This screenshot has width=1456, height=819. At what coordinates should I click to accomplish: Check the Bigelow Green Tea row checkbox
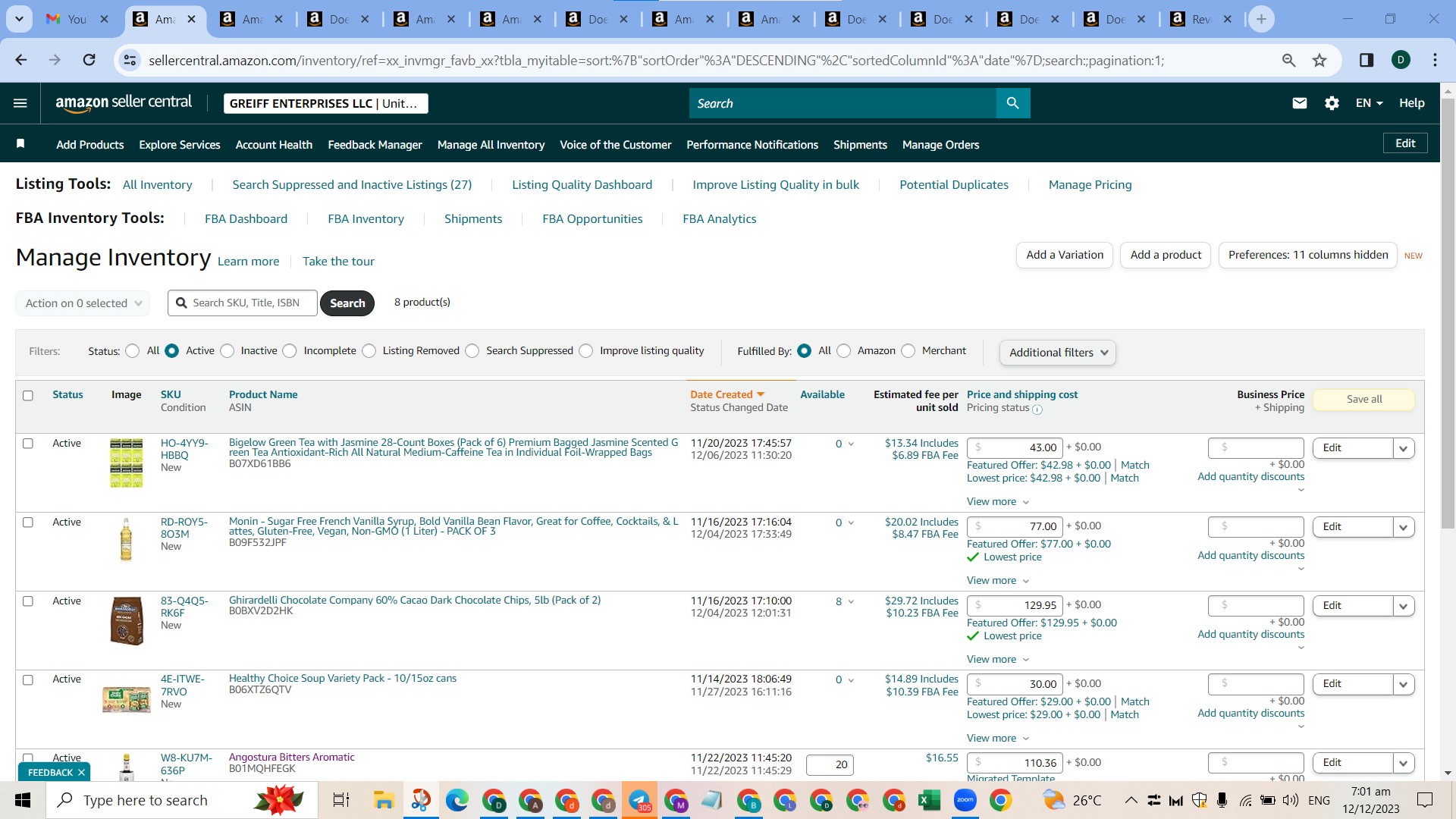pos(28,444)
